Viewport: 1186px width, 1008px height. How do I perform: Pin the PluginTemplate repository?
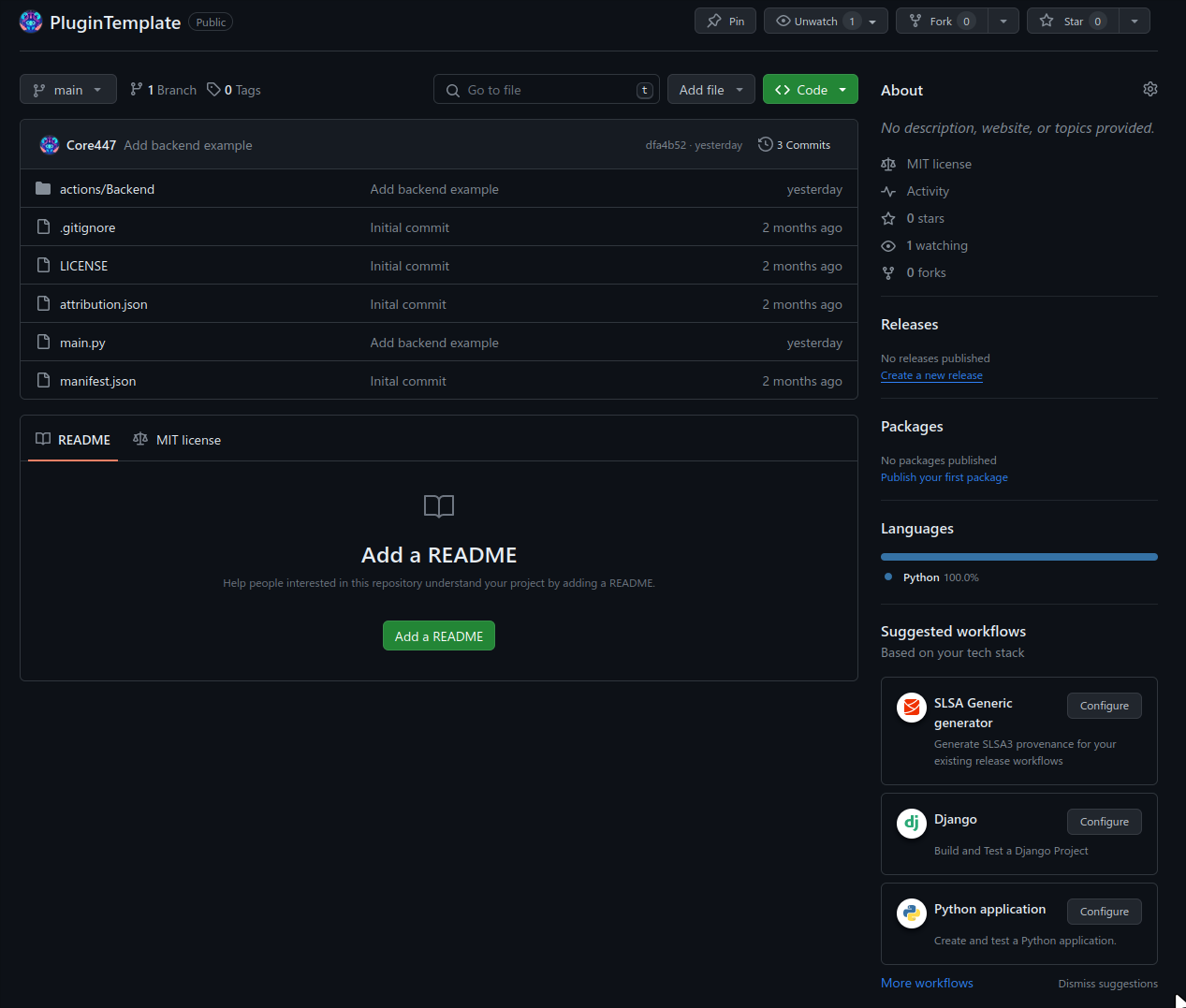tap(725, 21)
